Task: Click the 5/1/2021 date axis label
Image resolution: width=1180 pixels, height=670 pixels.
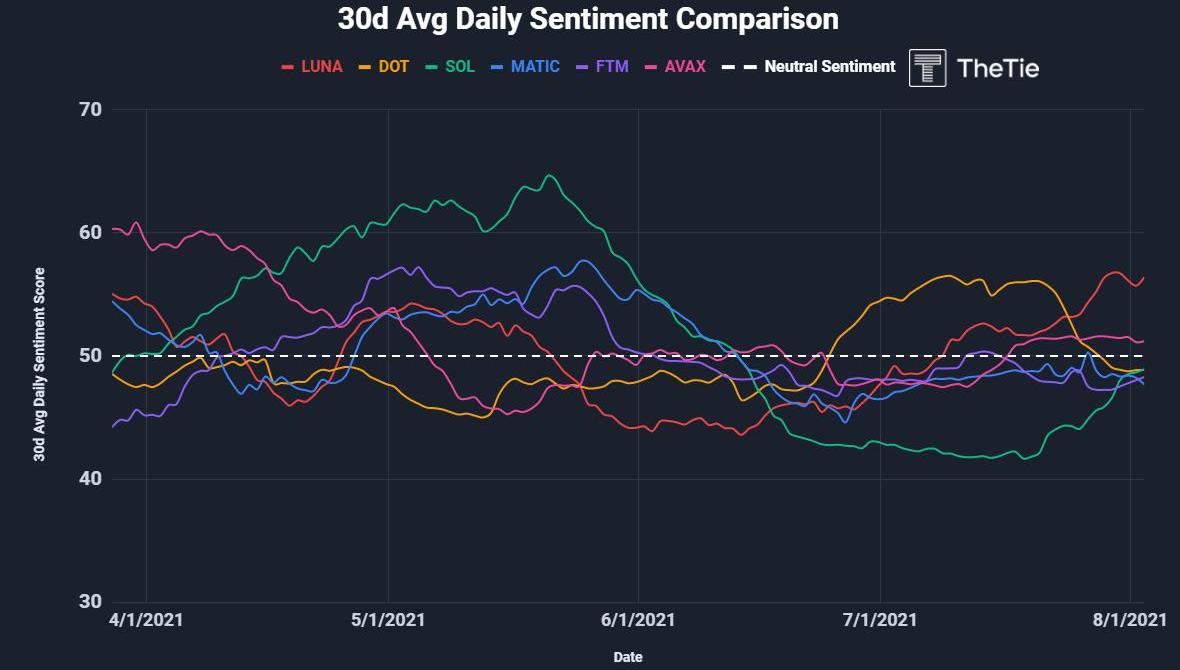Action: click(x=388, y=620)
